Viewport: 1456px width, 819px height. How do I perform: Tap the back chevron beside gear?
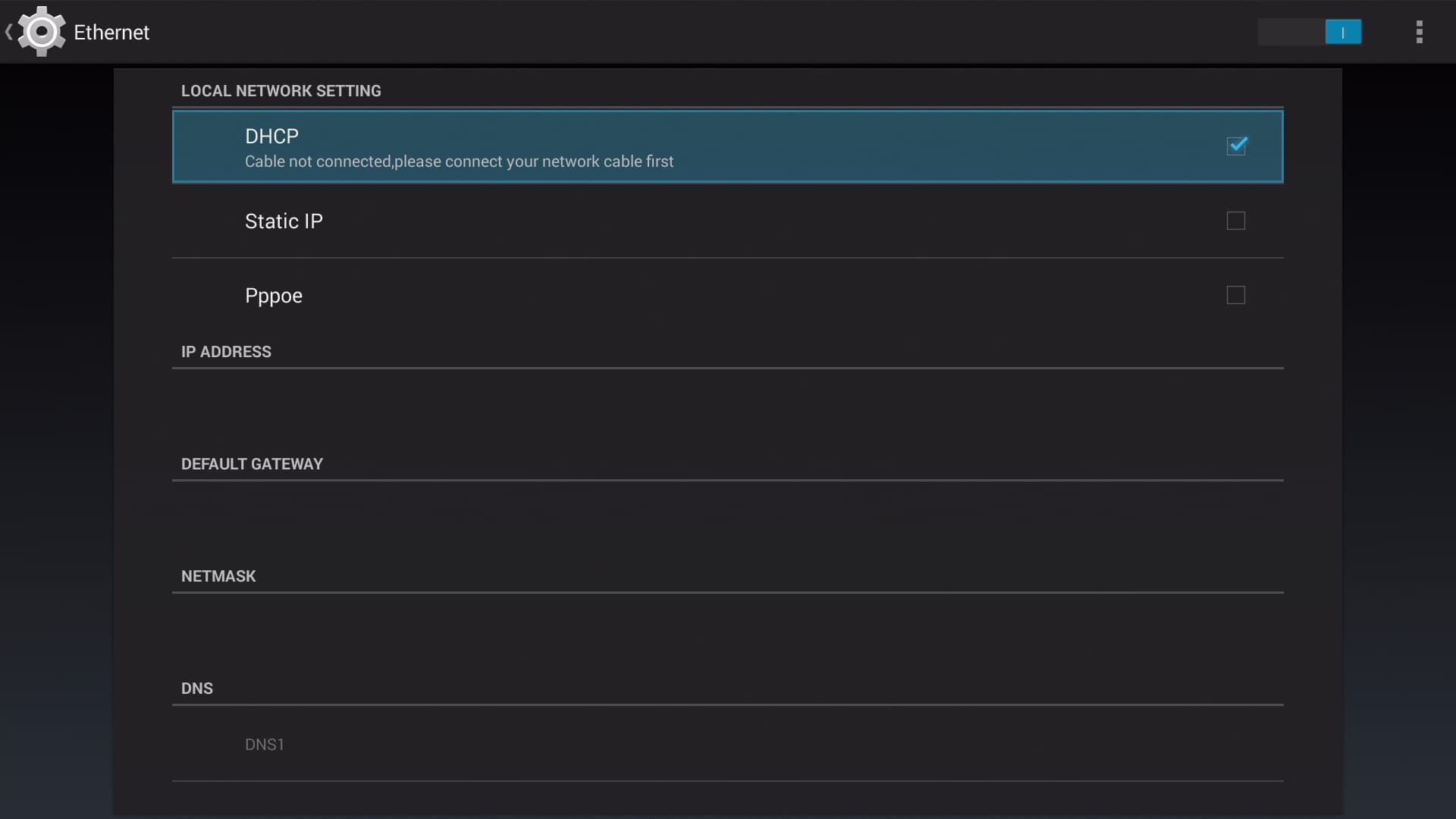coord(8,32)
